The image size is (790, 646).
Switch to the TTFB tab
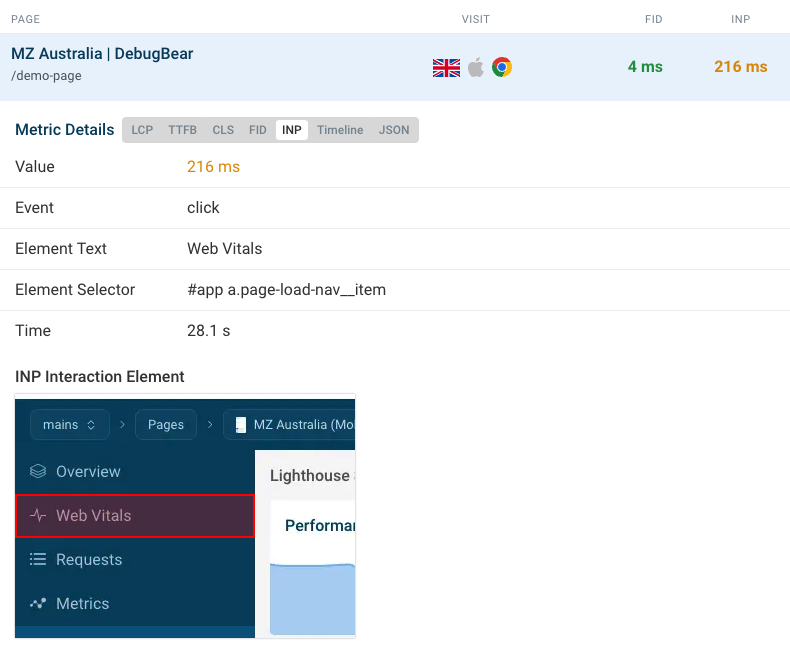pyautogui.click(x=182, y=130)
